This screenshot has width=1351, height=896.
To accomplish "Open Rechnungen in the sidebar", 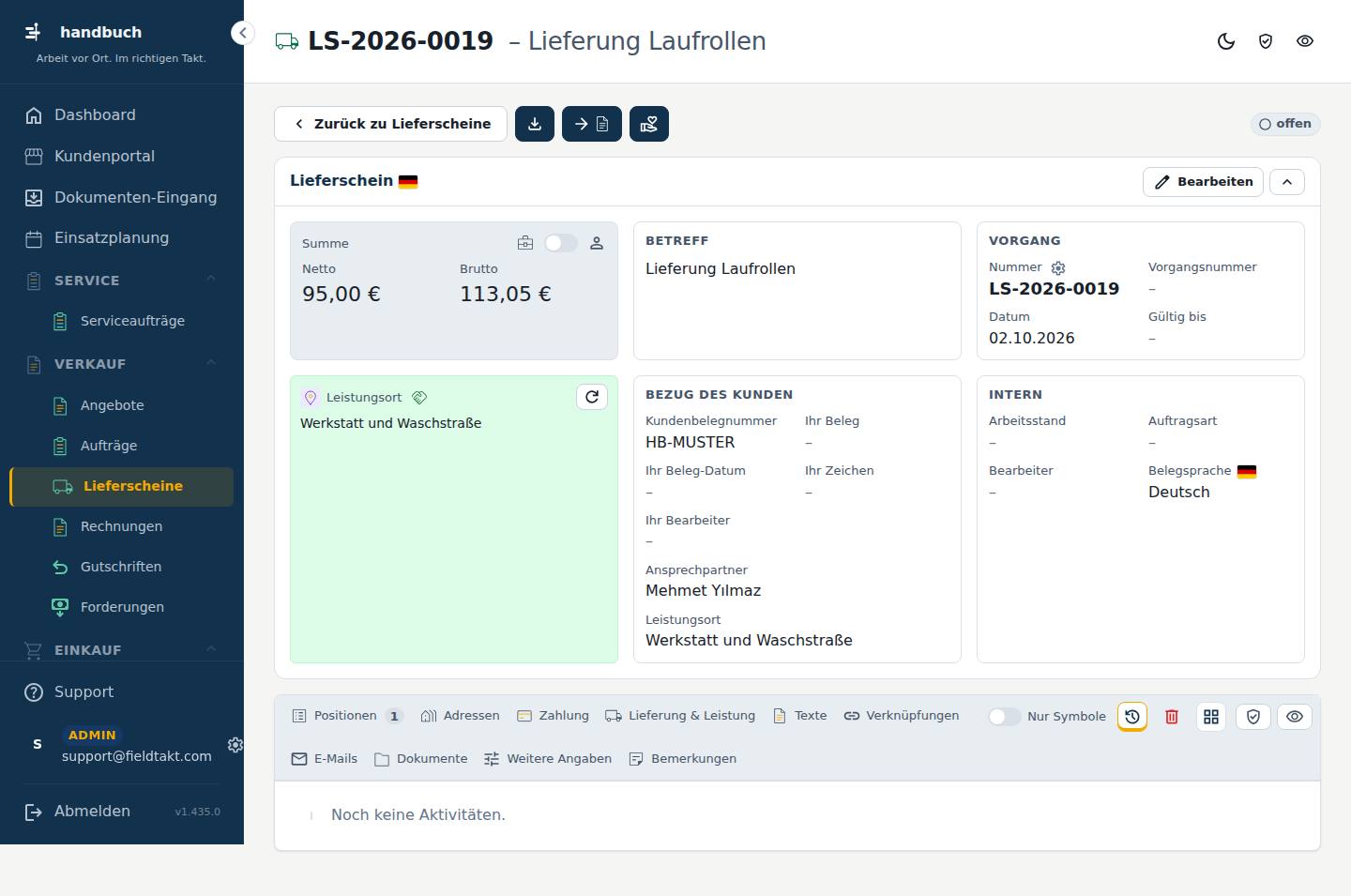I will click(121, 526).
